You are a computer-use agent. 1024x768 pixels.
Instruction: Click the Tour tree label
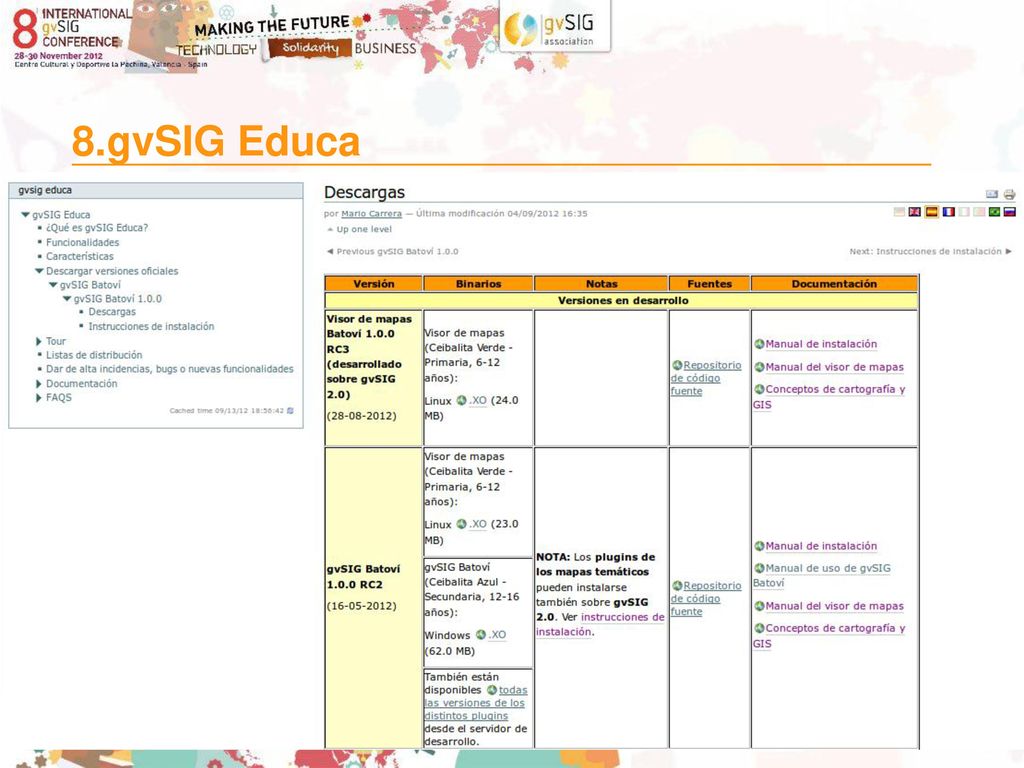[x=56, y=341]
